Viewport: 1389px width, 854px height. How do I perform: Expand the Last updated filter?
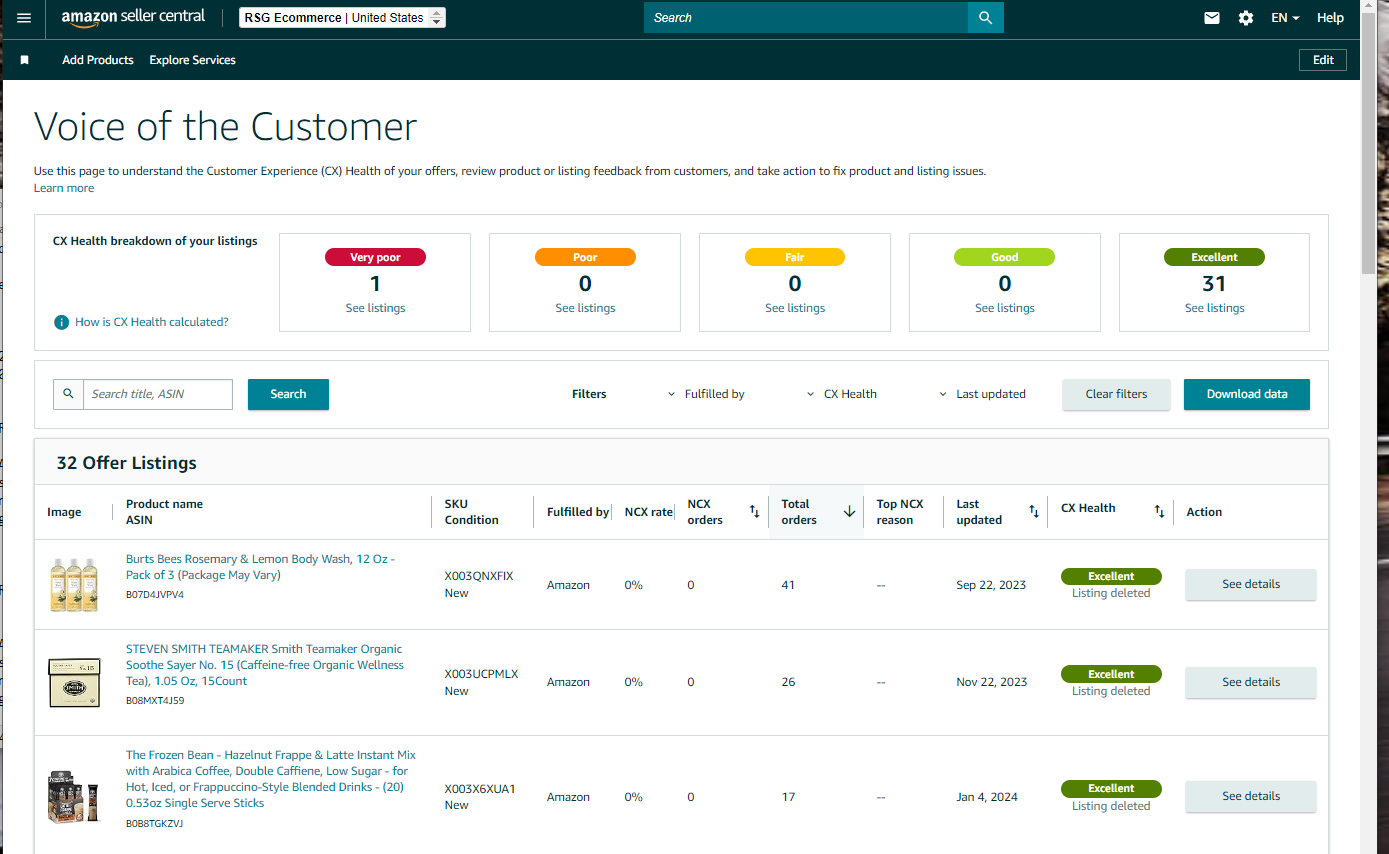click(982, 394)
